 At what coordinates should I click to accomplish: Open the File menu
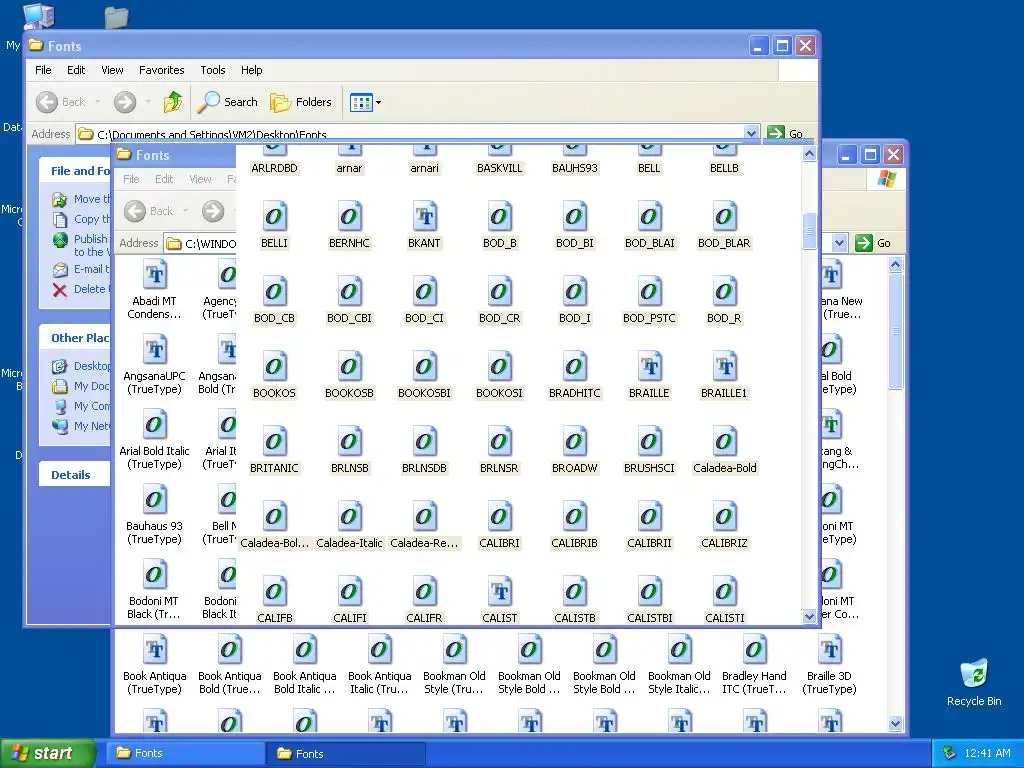coord(43,70)
